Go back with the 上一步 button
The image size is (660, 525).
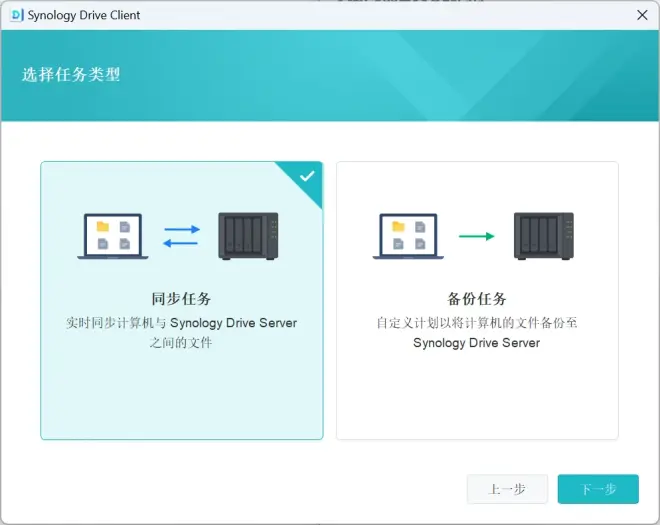tap(507, 489)
